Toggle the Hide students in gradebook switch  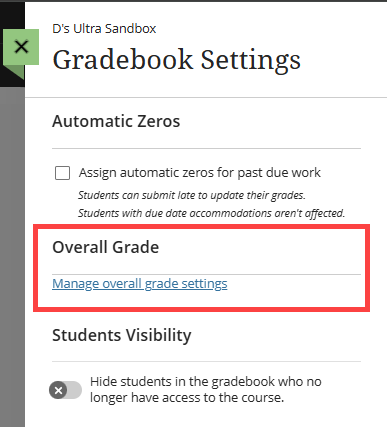(x=65, y=390)
